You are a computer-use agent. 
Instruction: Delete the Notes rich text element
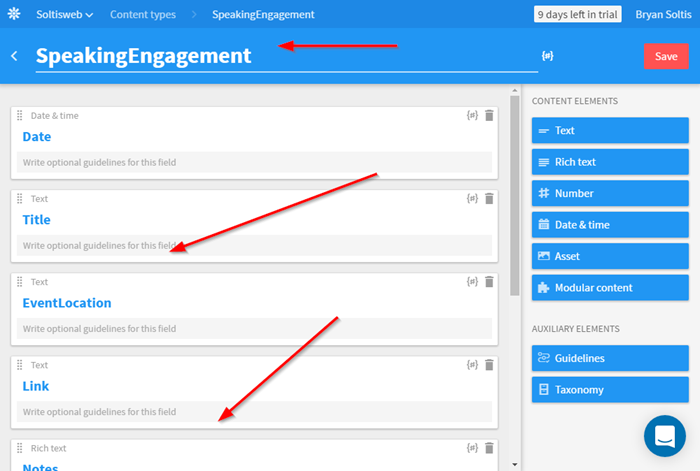pos(489,447)
